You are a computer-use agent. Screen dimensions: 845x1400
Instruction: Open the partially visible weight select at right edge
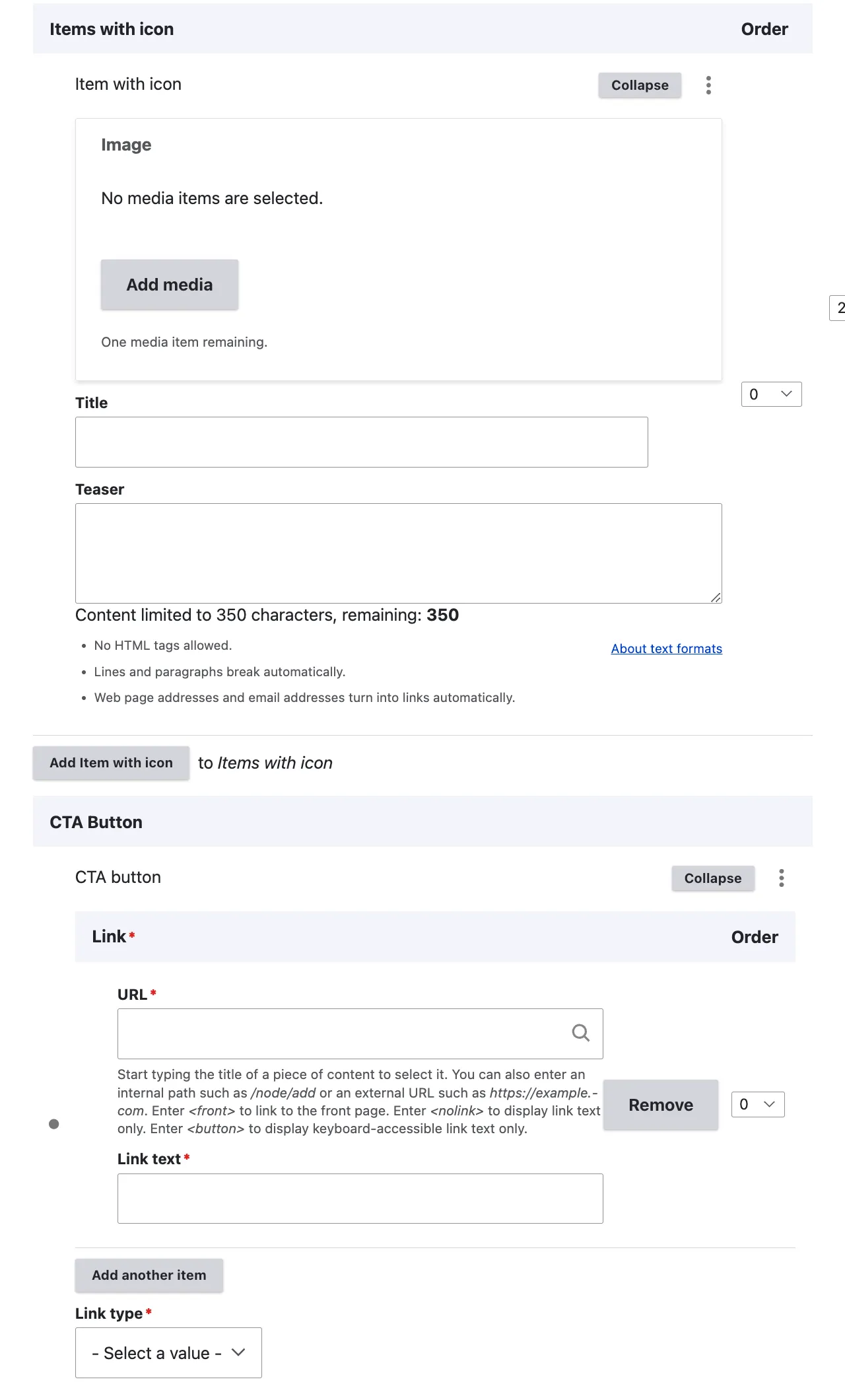point(838,308)
